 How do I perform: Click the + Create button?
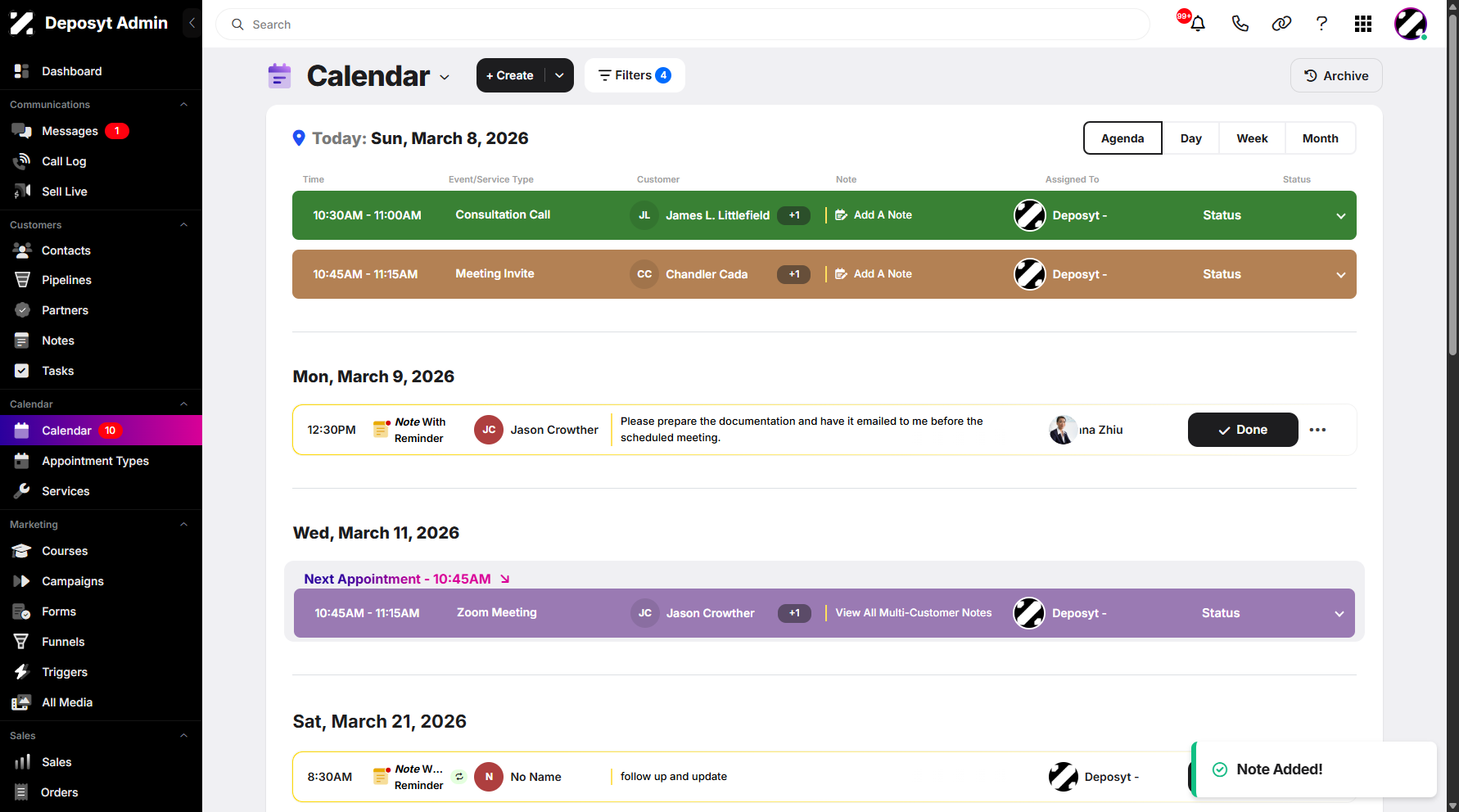click(x=510, y=75)
